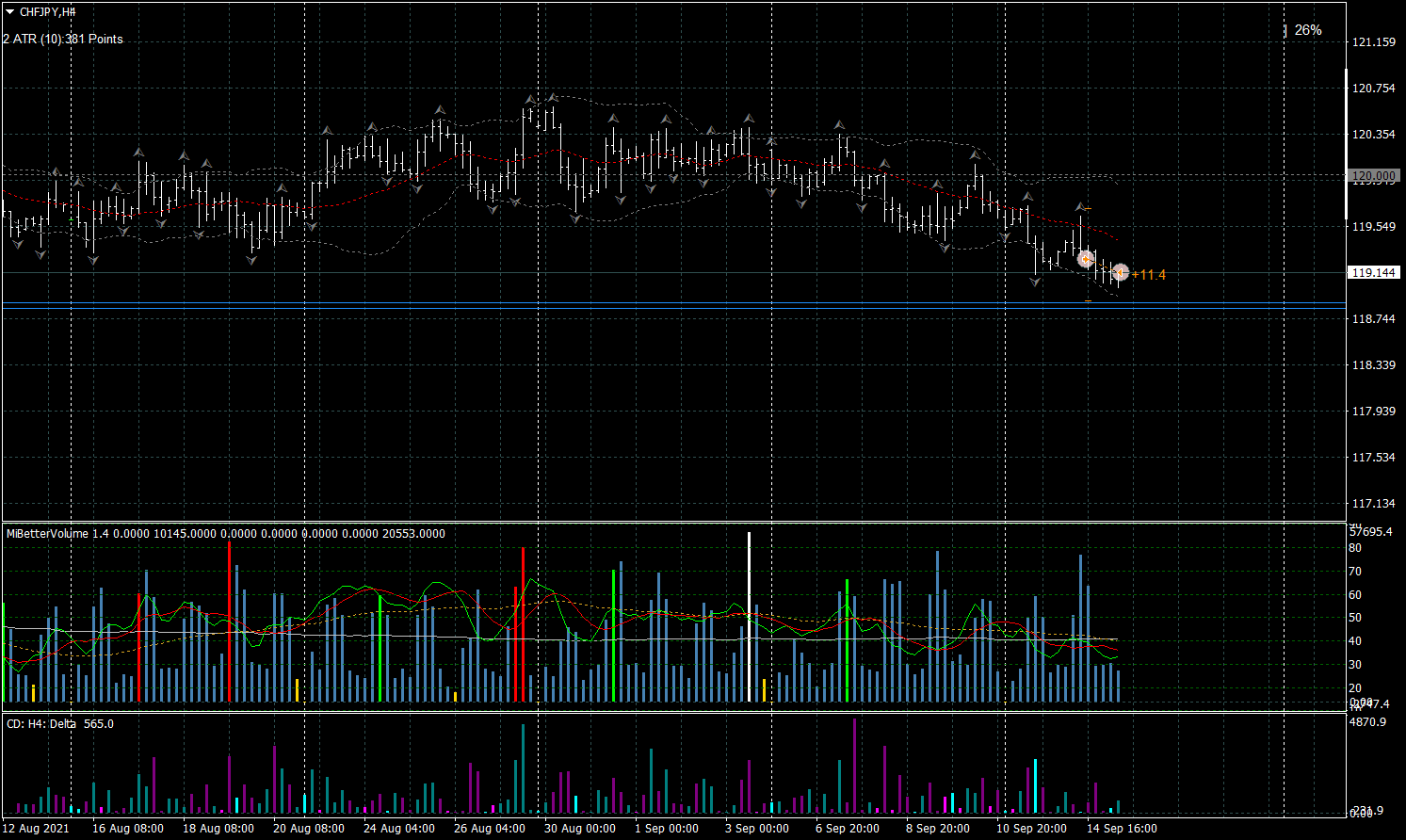Click the tall white volume bar
1406x840 pixels.
pyautogui.click(x=750, y=617)
